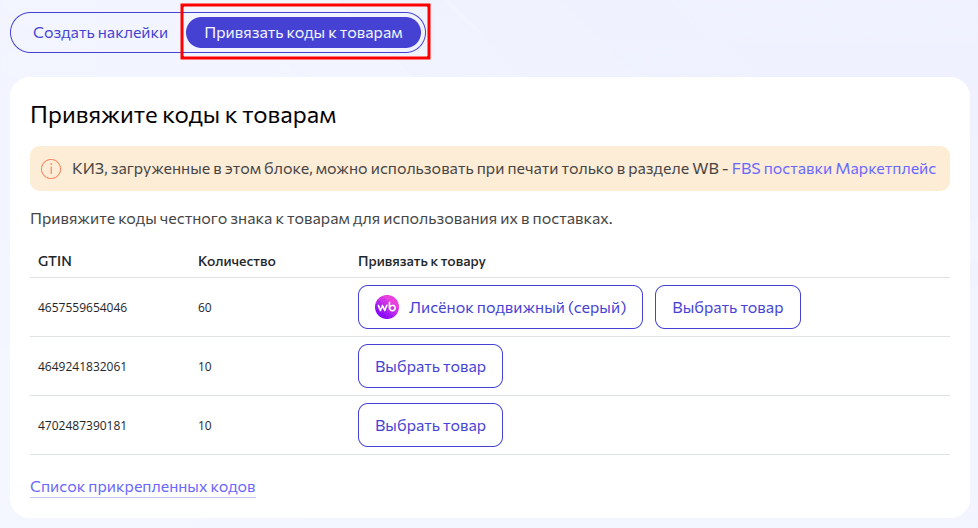Screen dimensions: 978x528
Task: Click the "Привязать к товару" column header
Action: (421, 262)
